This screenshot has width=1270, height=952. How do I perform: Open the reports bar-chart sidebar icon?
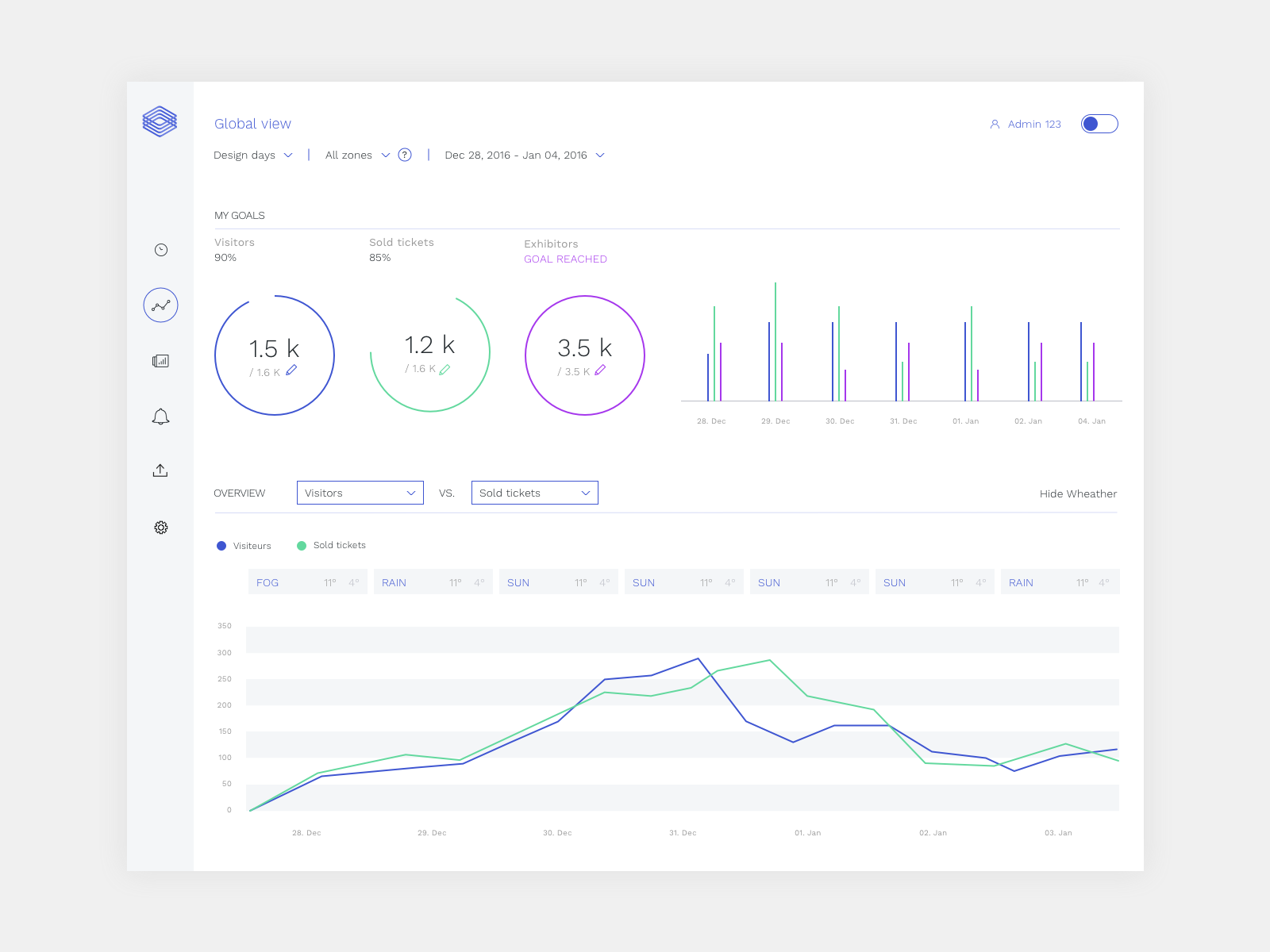pos(160,361)
